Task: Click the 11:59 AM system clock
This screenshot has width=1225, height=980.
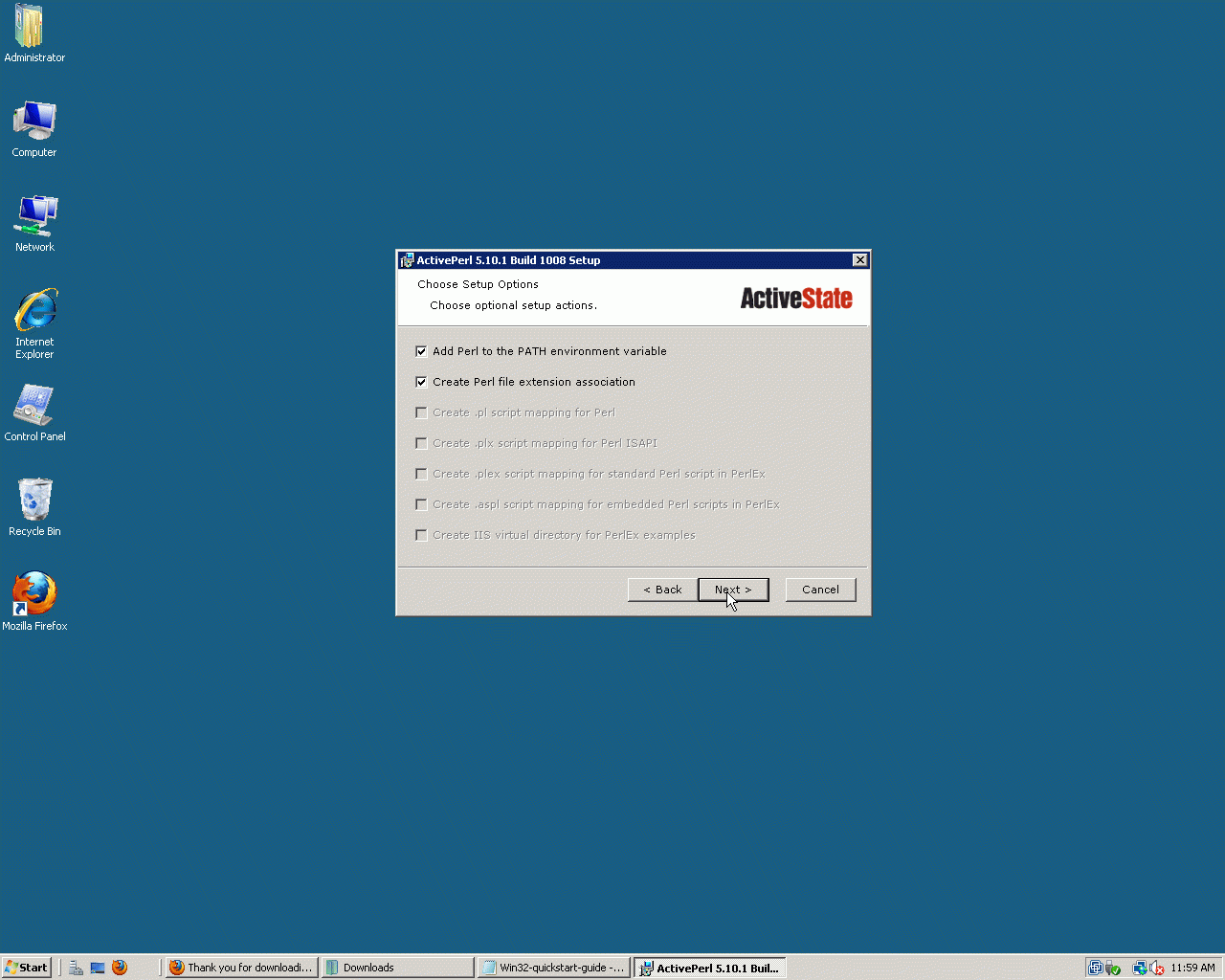Action: (x=1192, y=968)
